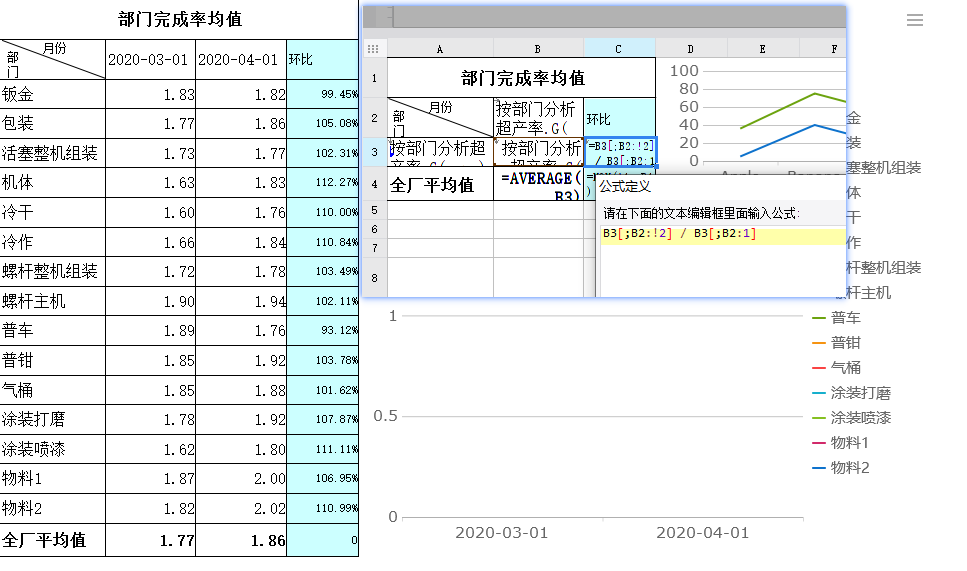
Task: Select column A header in designer
Action: tap(440, 48)
